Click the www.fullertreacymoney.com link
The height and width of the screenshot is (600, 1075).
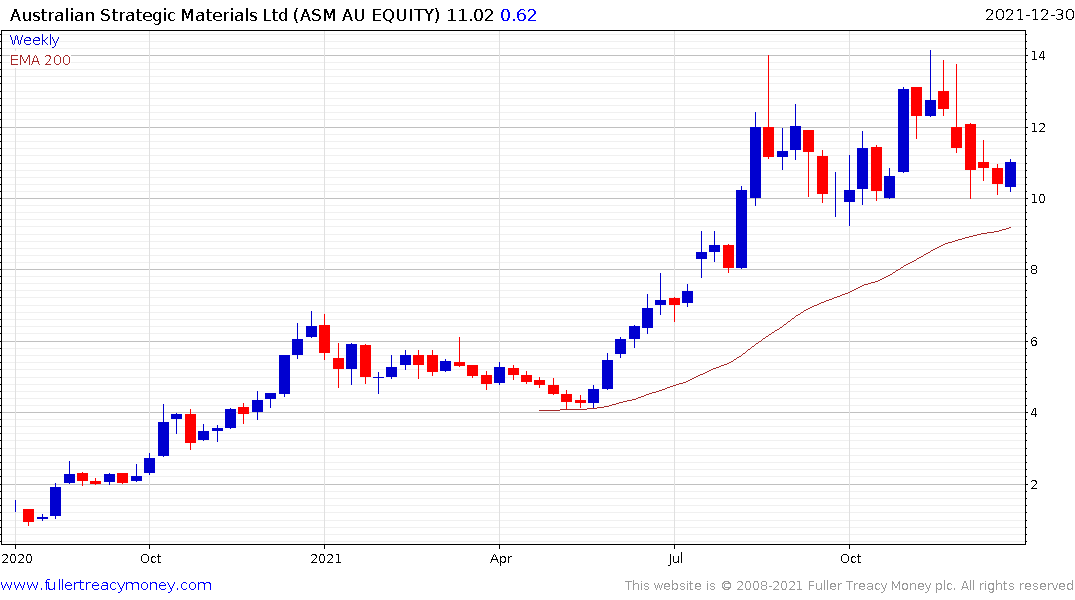[x=106, y=585]
